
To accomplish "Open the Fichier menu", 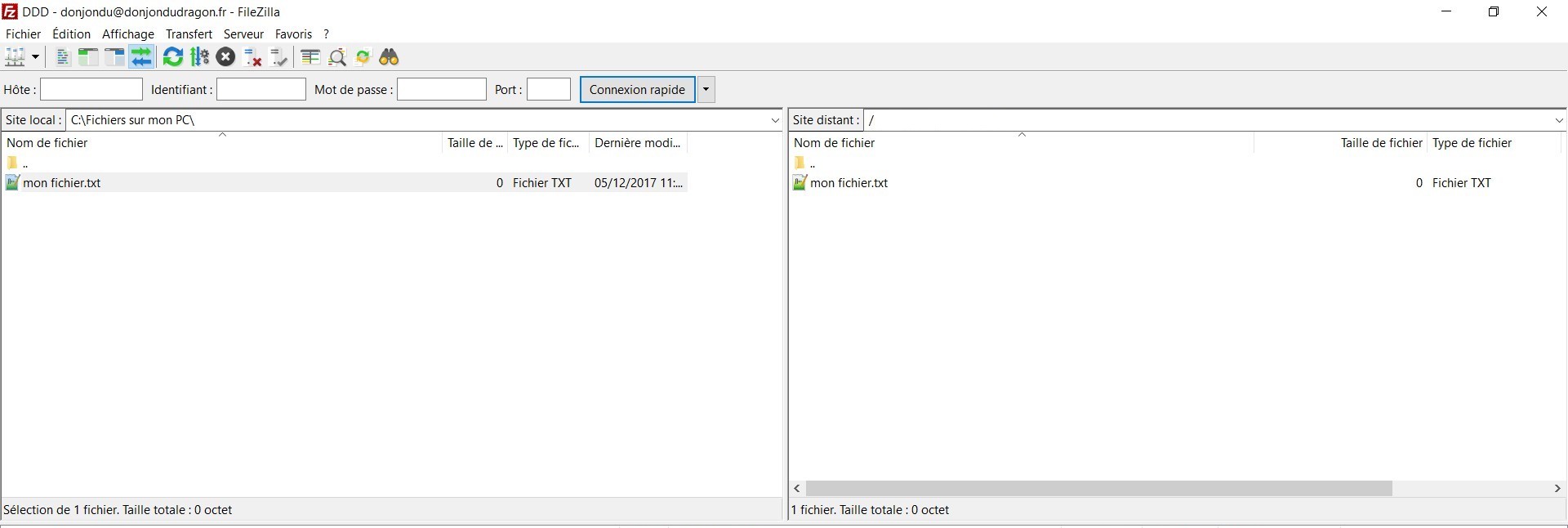I will click(x=23, y=34).
